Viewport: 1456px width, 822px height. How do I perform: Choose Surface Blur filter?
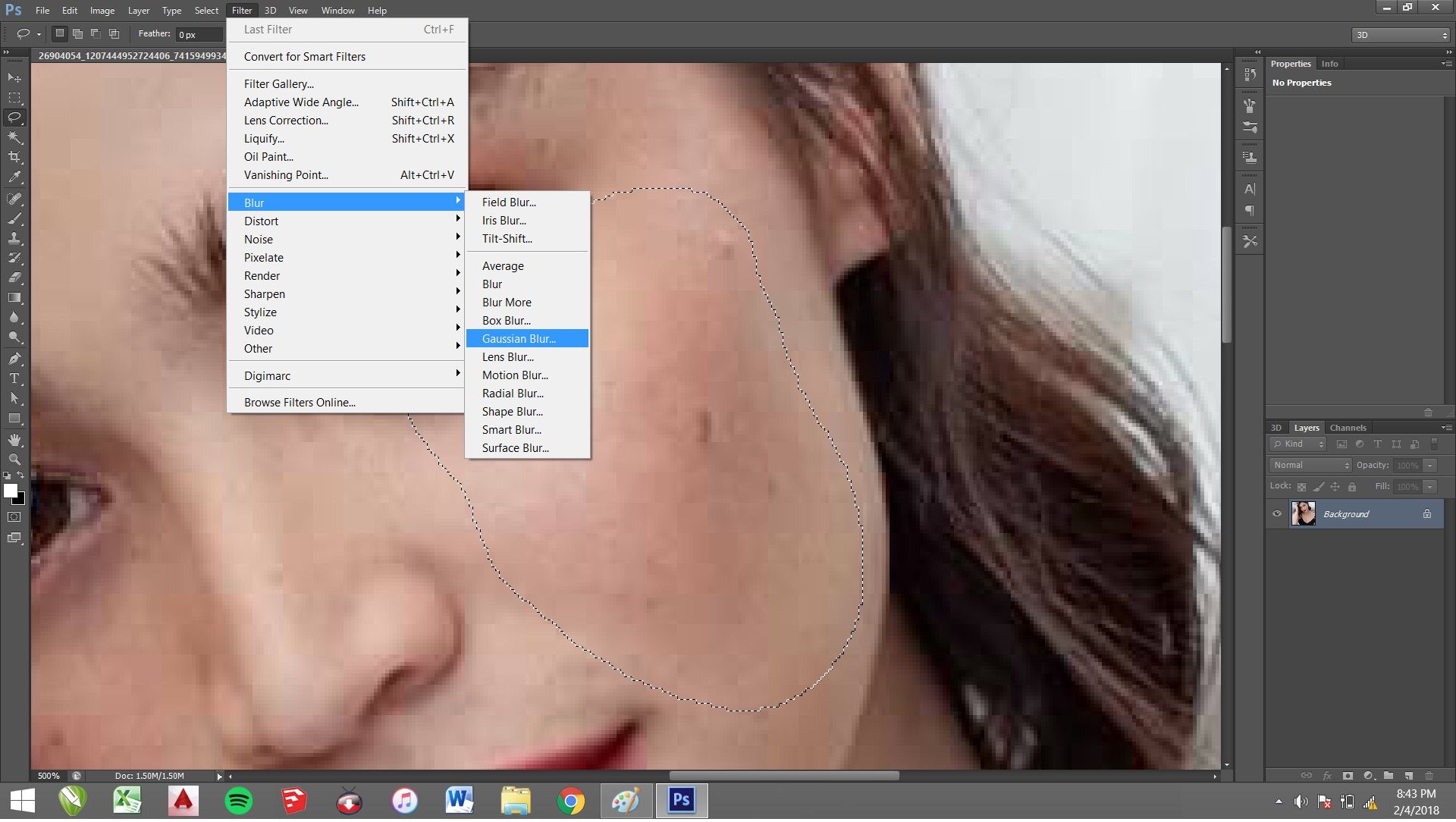[x=527, y=448]
